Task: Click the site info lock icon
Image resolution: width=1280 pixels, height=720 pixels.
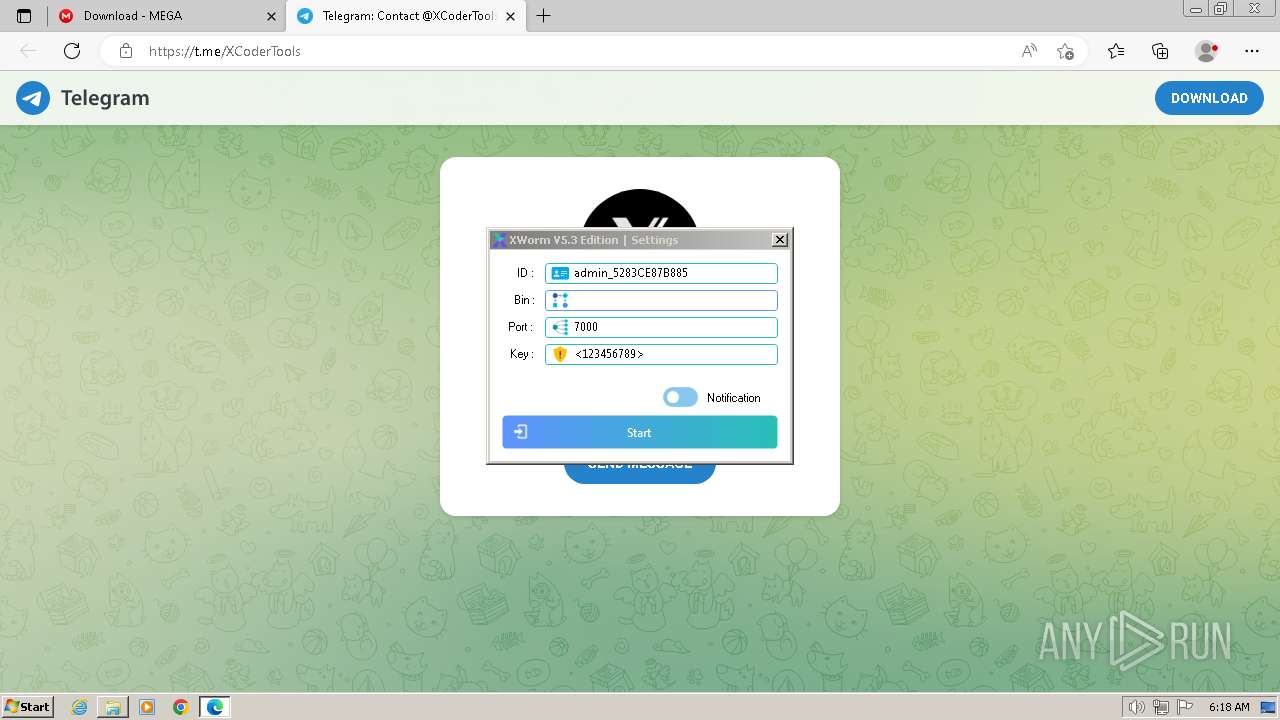Action: click(x=125, y=51)
